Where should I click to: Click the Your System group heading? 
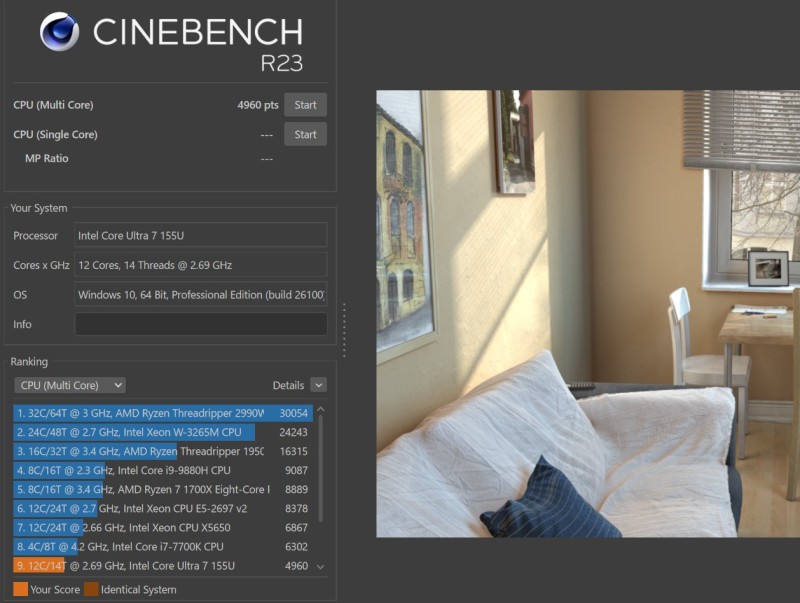39,208
